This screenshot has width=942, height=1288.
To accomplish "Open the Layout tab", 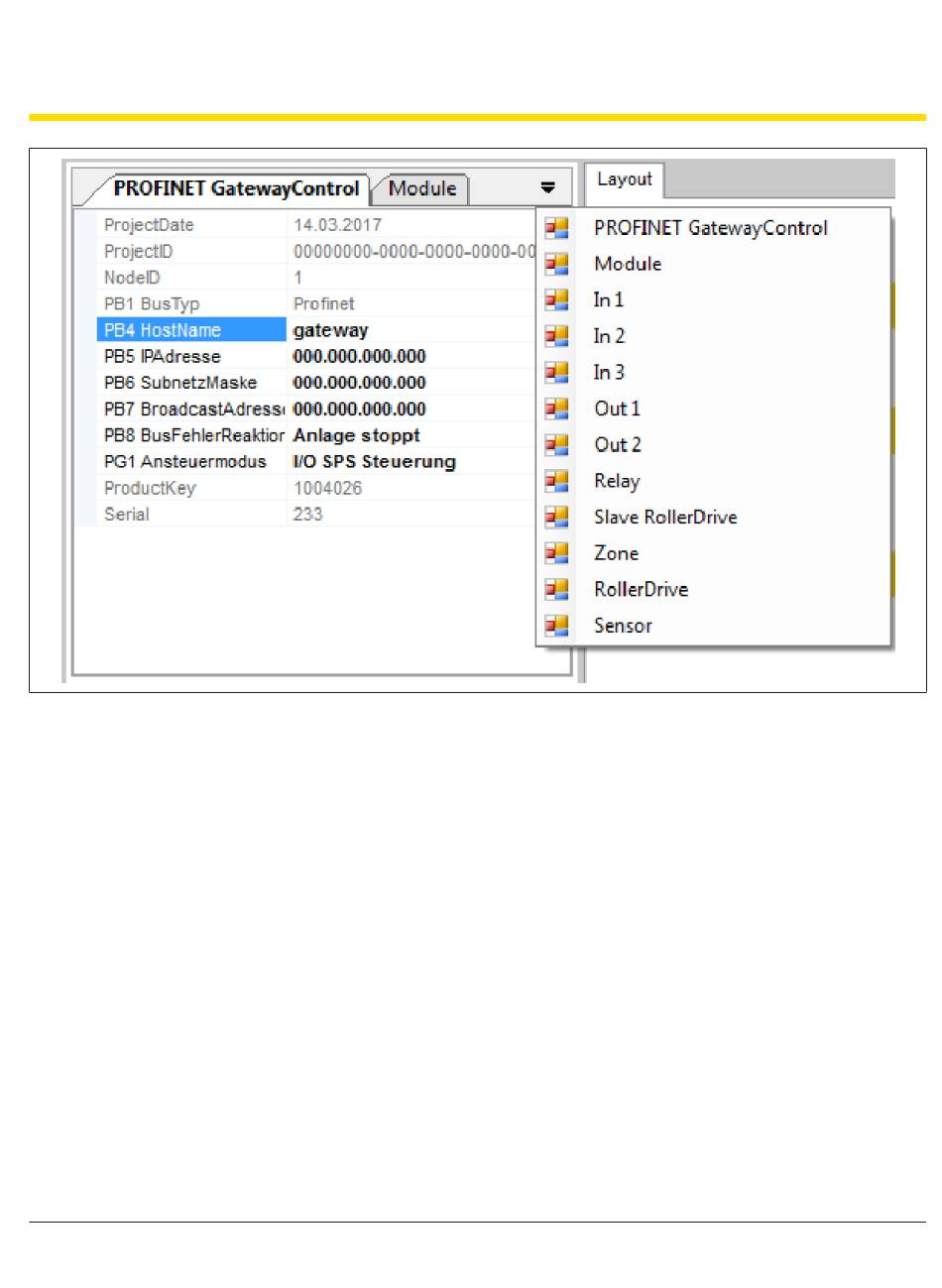I will [625, 179].
